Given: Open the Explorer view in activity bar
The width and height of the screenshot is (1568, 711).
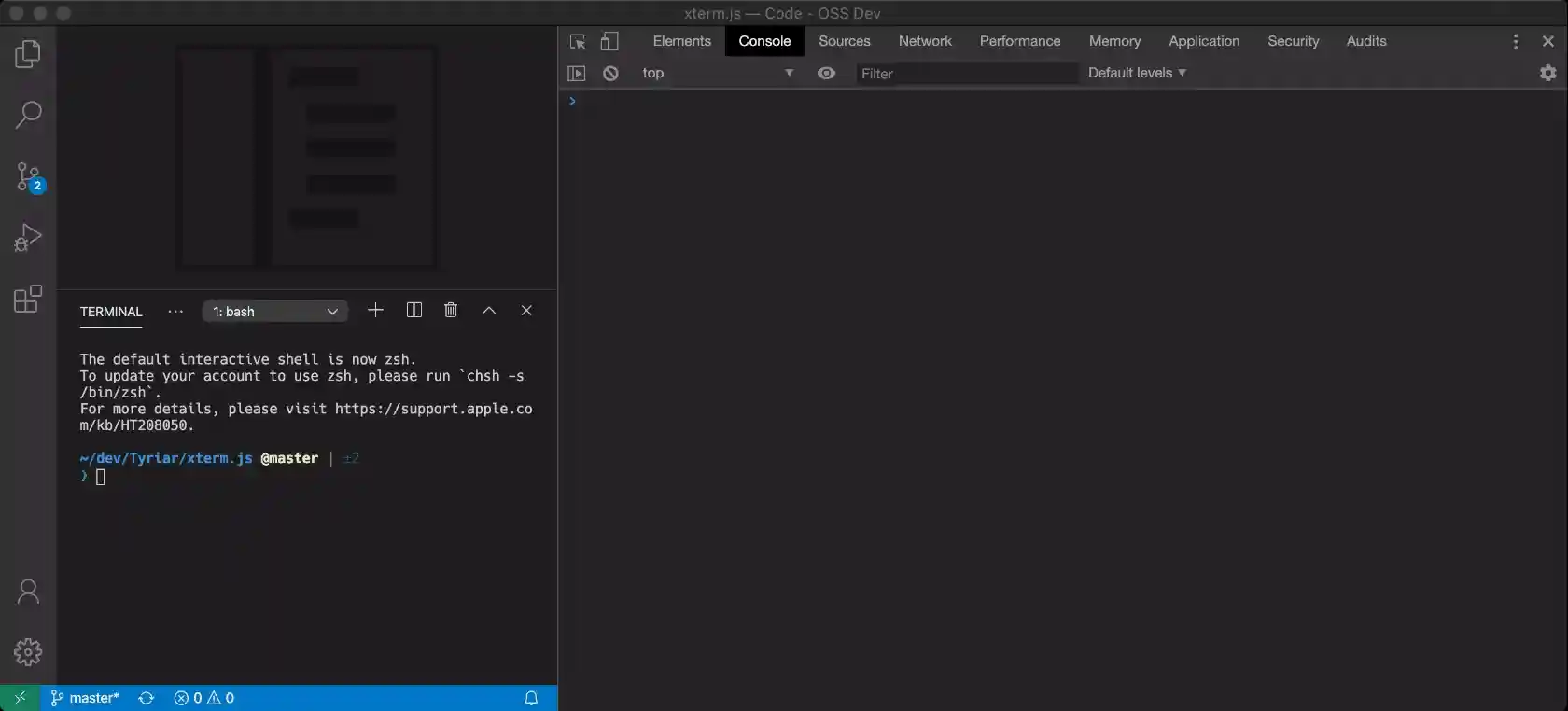Looking at the screenshot, I should (x=28, y=54).
